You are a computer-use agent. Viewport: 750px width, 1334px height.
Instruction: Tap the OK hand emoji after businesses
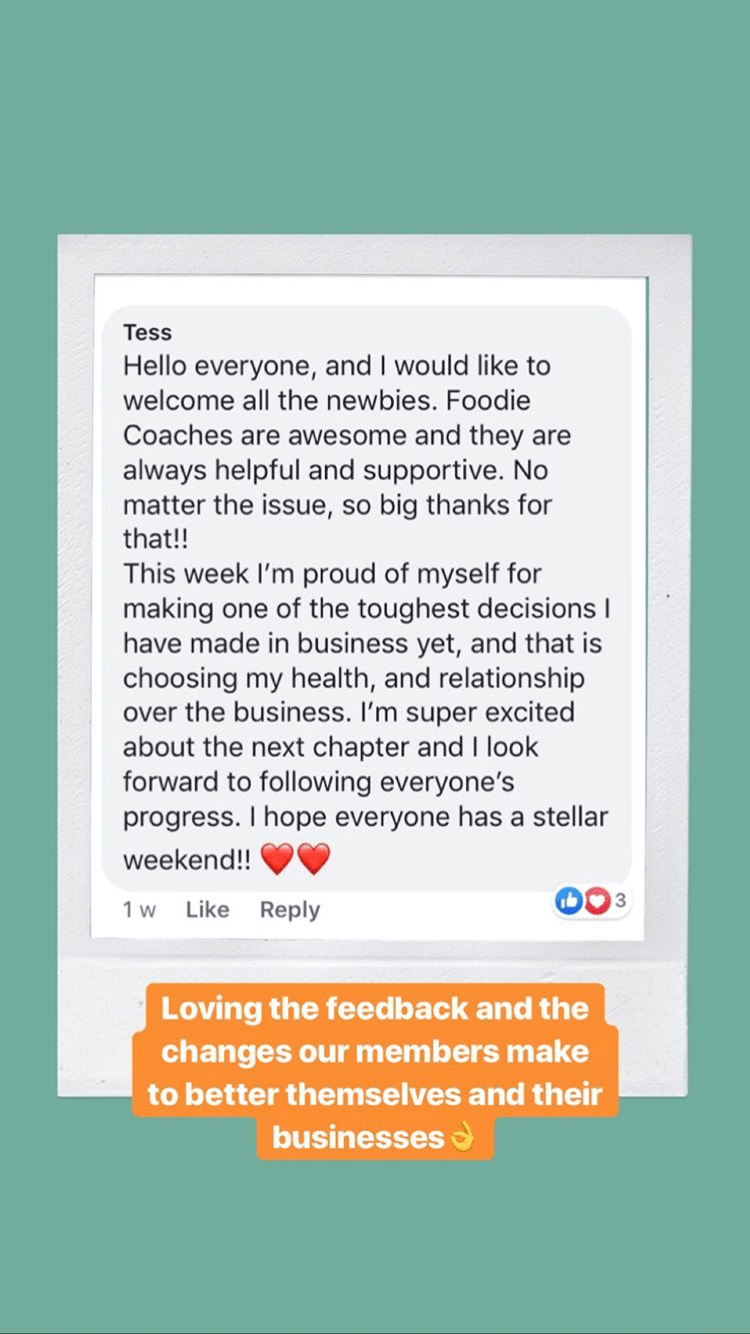point(461,1137)
